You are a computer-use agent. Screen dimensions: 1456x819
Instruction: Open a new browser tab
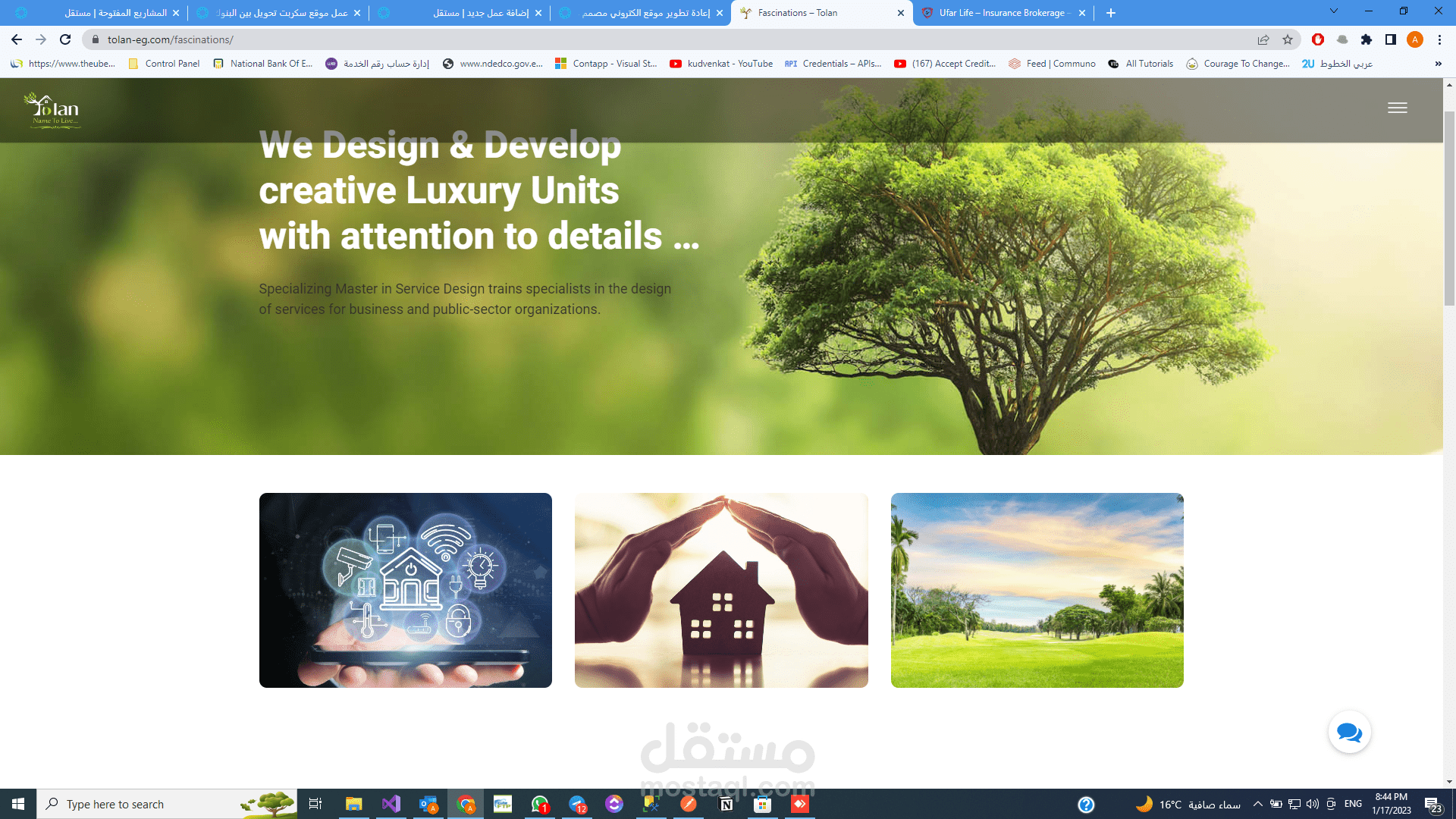[1111, 13]
